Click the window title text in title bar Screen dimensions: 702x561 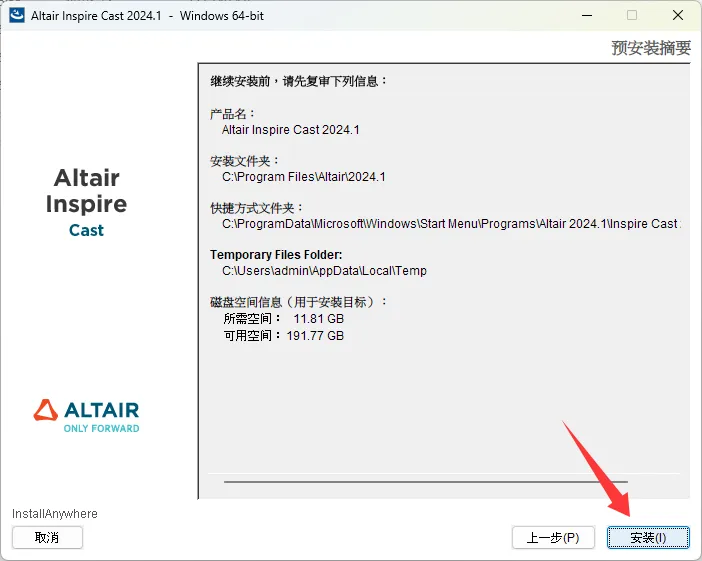[x=147, y=16]
